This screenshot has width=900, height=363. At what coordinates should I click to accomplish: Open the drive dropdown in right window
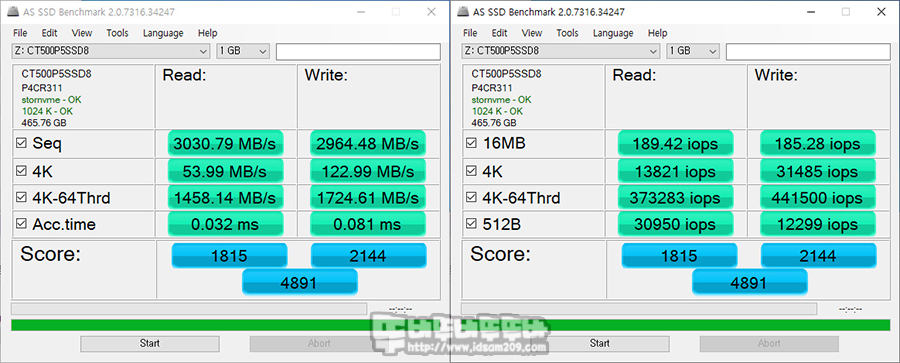coord(561,51)
